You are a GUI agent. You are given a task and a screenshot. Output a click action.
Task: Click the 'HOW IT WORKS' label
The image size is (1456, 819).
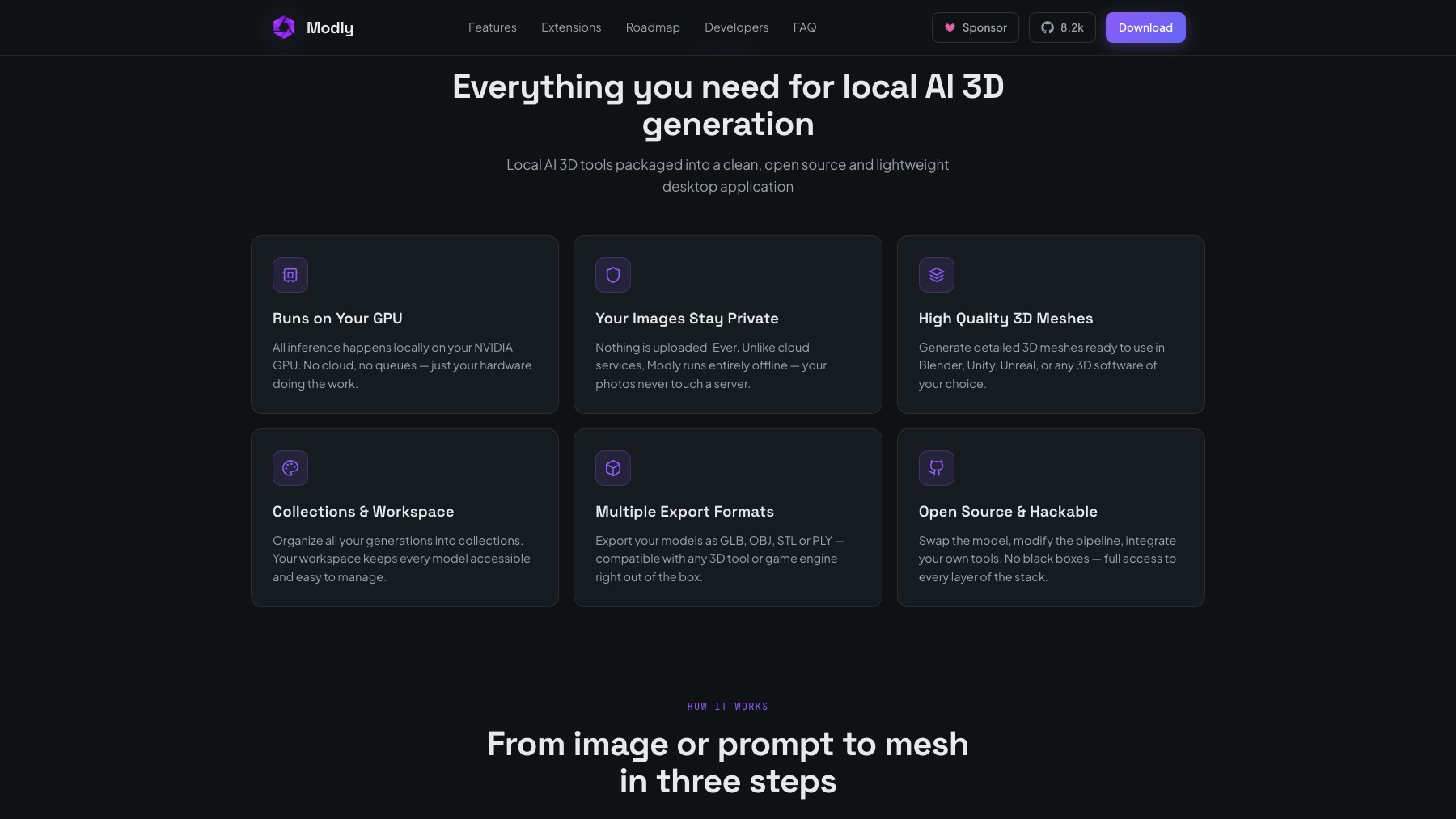pyautogui.click(x=728, y=707)
